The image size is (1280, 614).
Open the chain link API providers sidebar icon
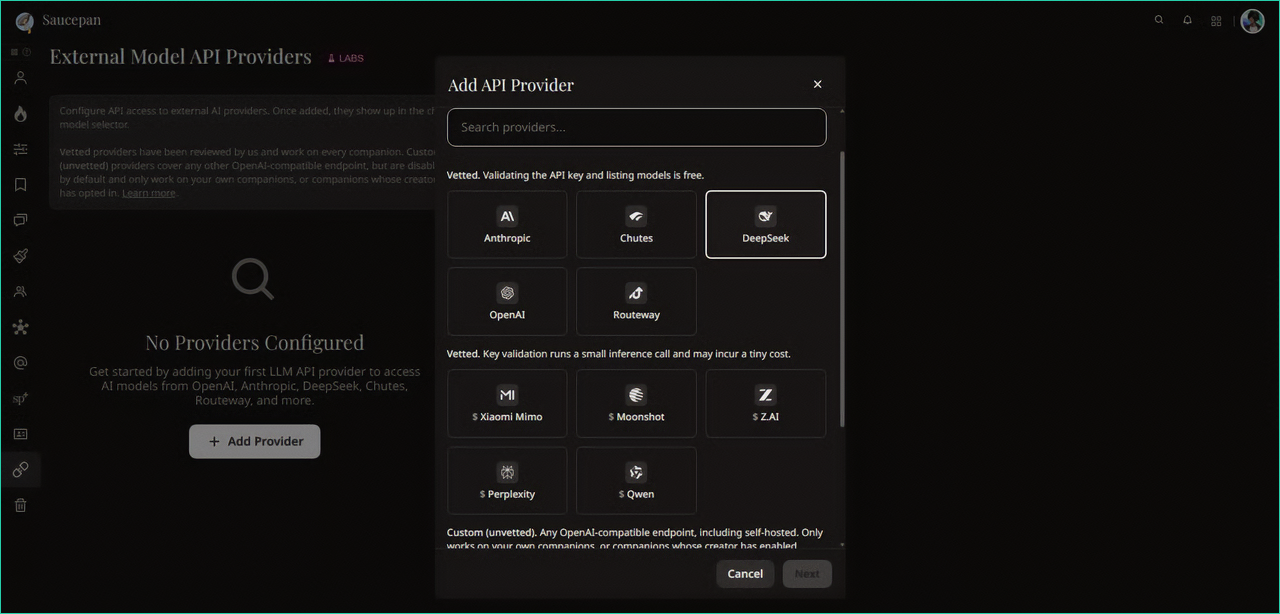[x=20, y=470]
